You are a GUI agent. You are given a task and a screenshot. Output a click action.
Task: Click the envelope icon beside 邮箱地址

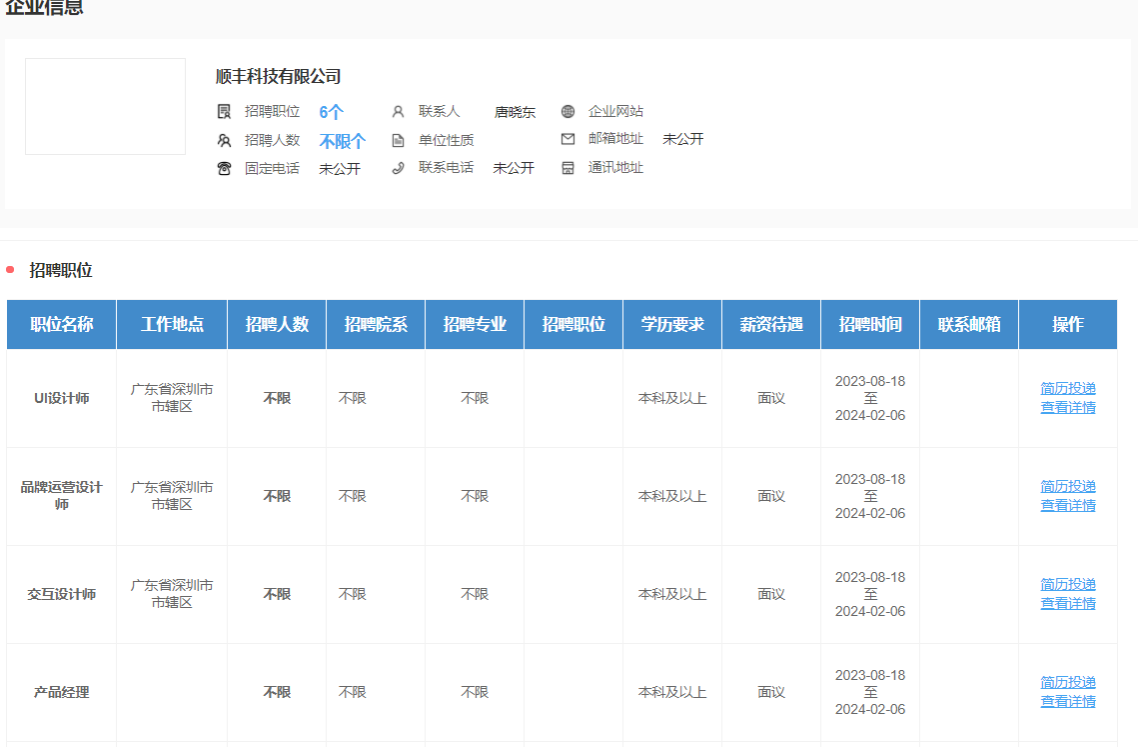[x=568, y=139]
